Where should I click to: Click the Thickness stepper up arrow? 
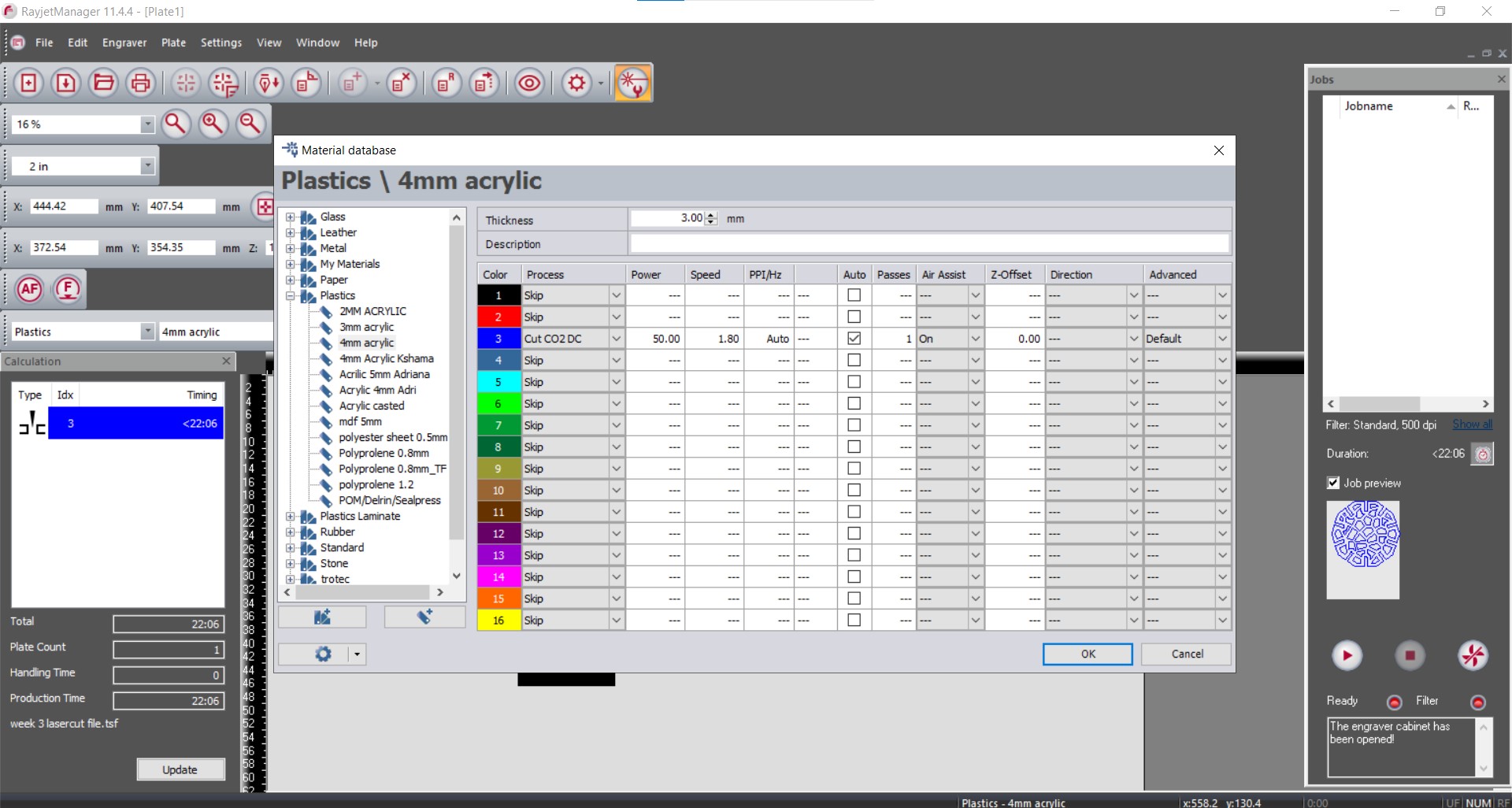(711, 215)
